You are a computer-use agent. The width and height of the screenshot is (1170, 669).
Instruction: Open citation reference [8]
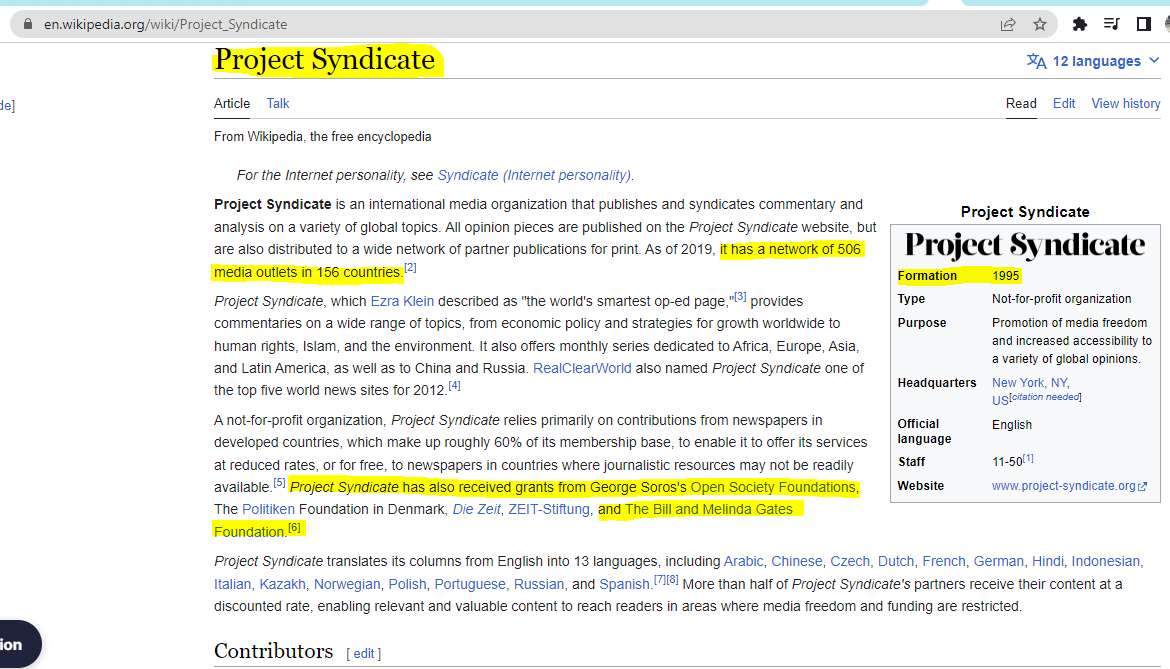[672, 580]
